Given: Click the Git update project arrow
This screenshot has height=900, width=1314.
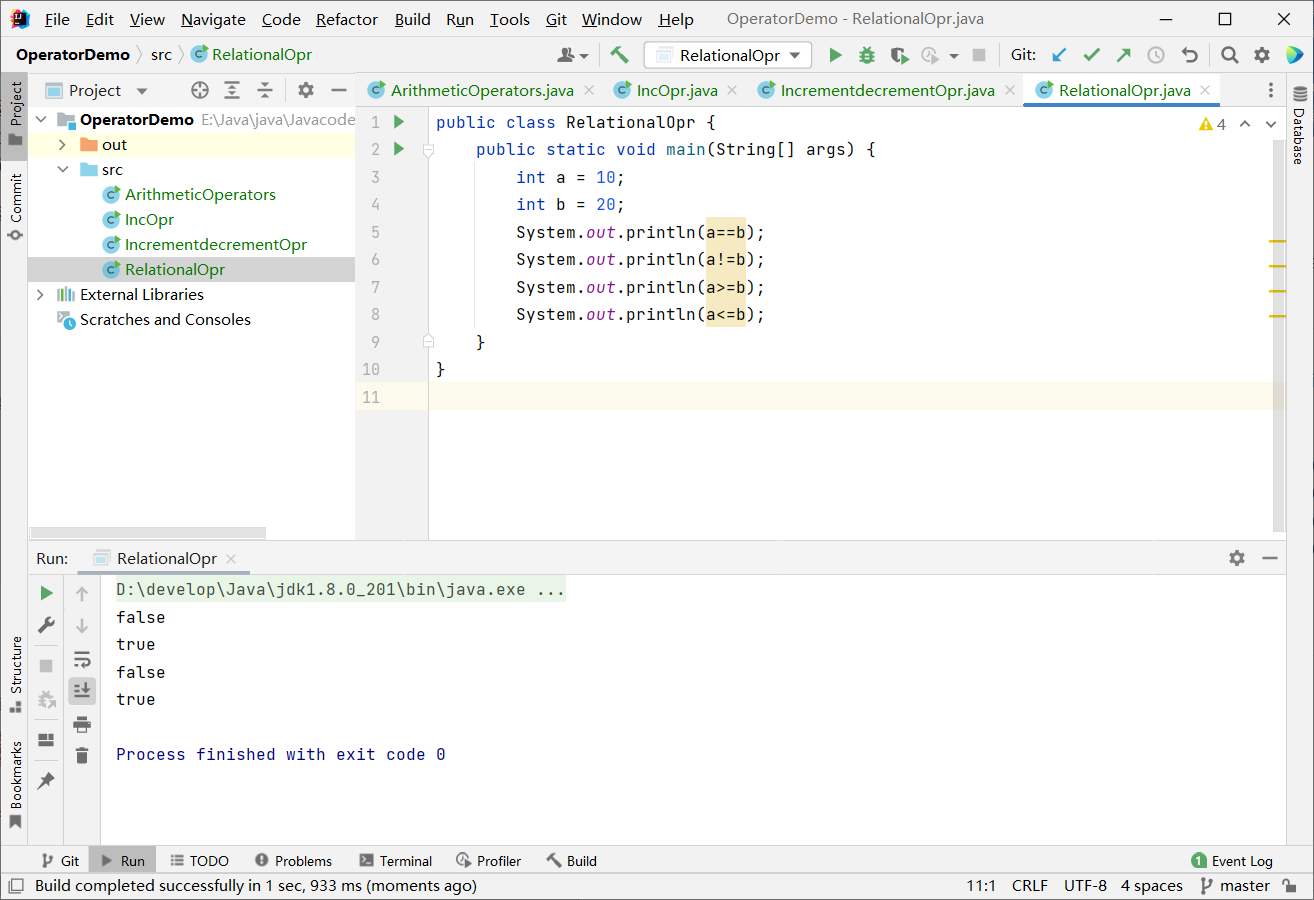Looking at the screenshot, I should point(1060,55).
